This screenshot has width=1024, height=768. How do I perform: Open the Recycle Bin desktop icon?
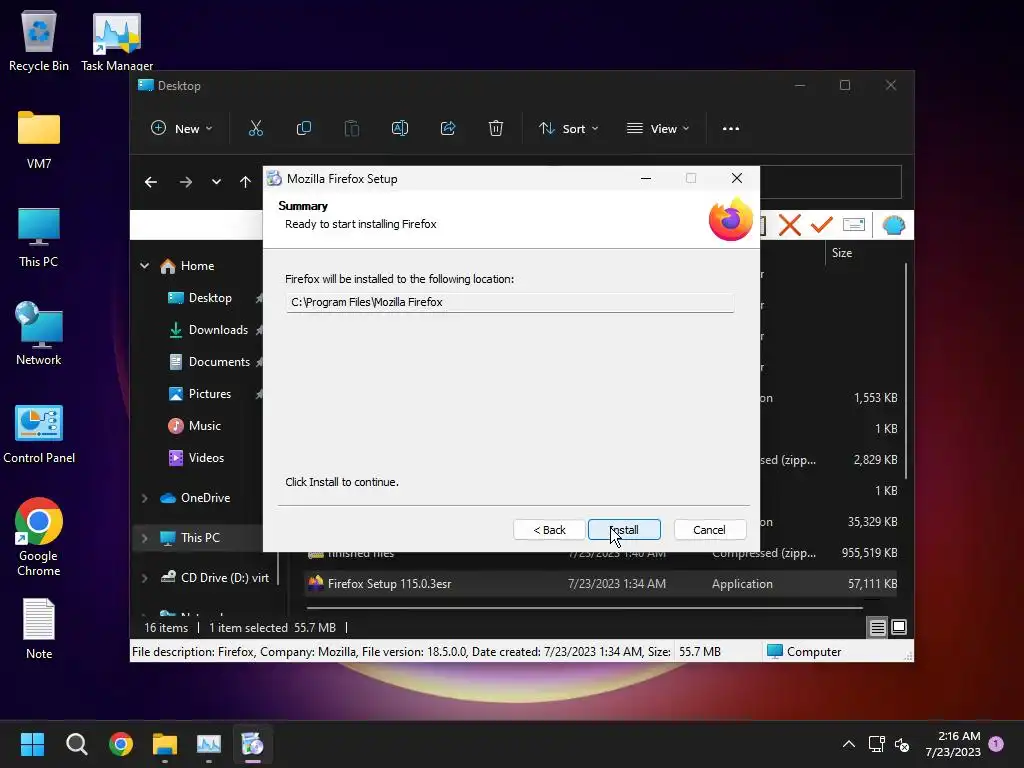pyautogui.click(x=39, y=41)
